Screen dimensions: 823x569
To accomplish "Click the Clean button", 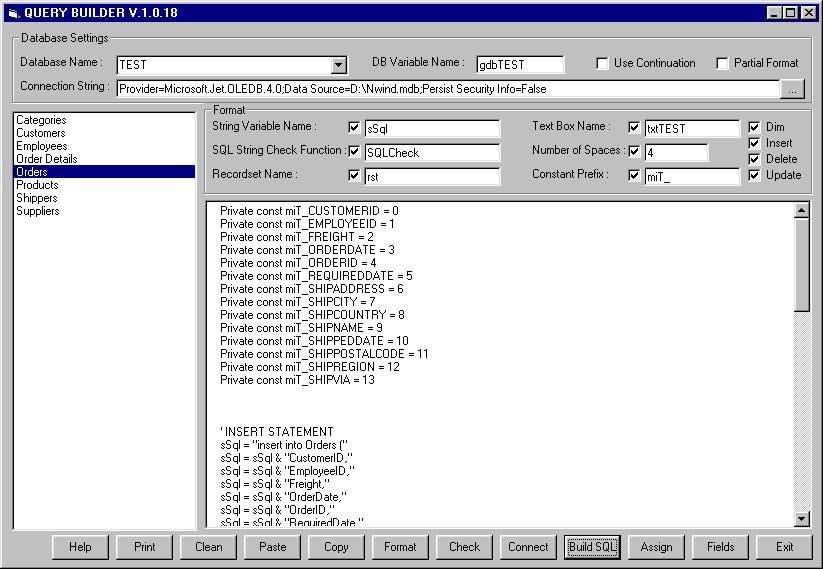I will tap(208, 547).
